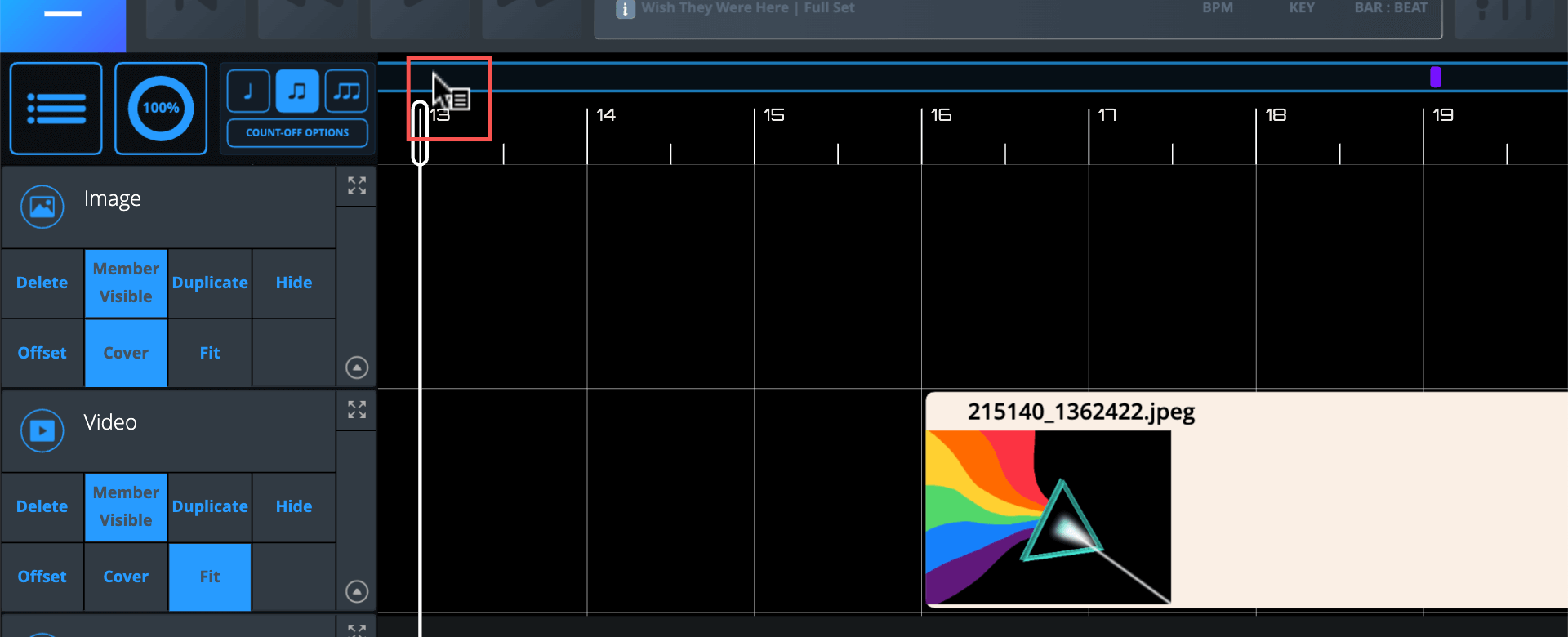Select the Video track title
Screen dimensions: 1568x637
(x=110, y=422)
